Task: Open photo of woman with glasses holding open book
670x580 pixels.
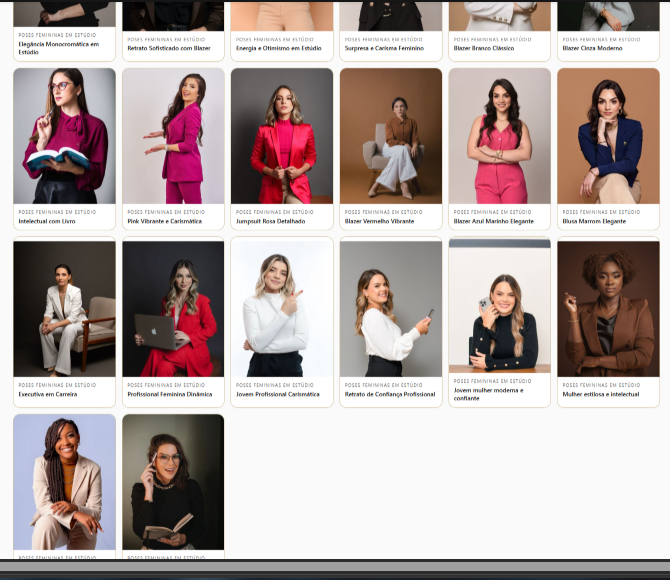Action: pos(173,482)
